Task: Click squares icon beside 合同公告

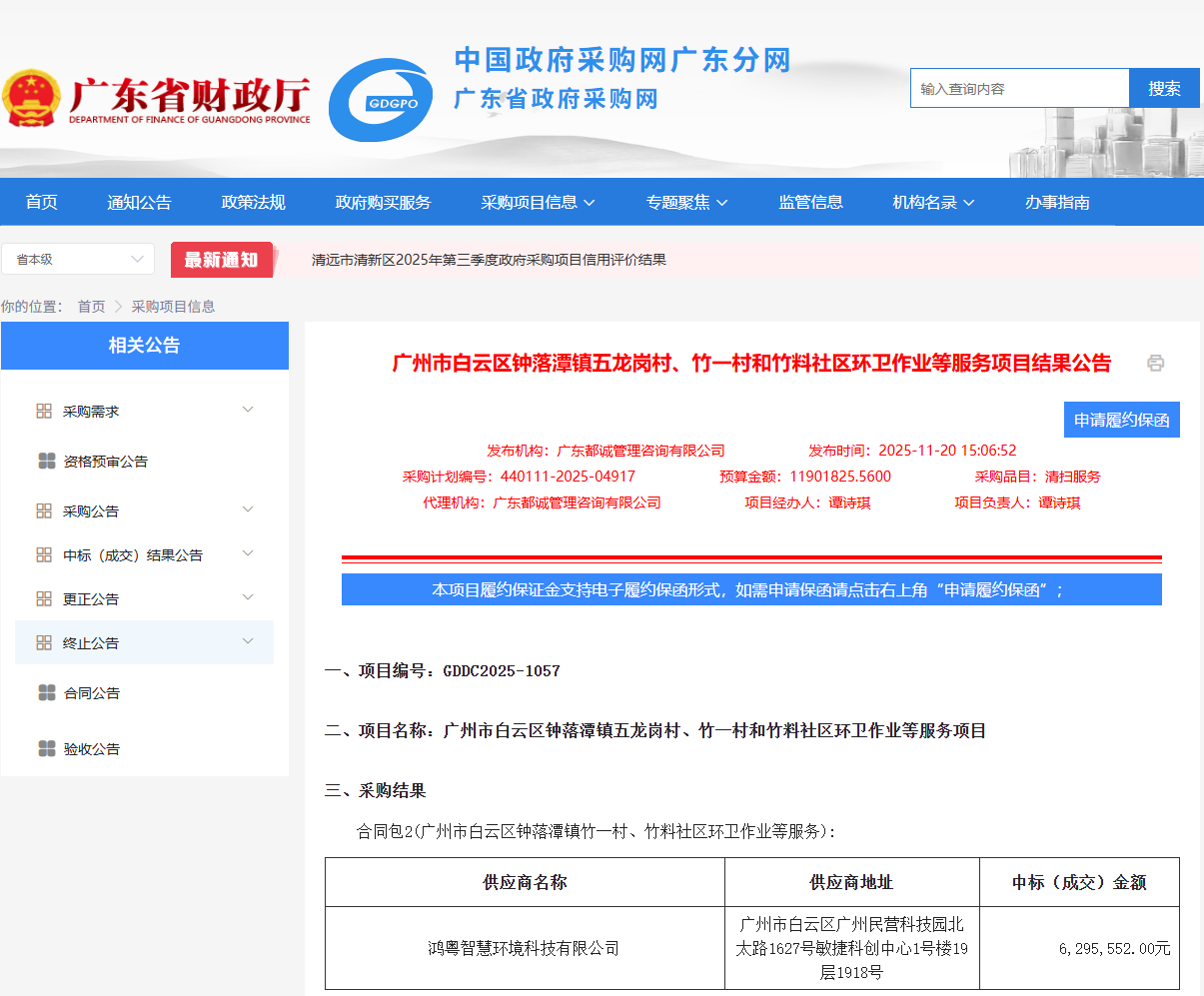Action: click(46, 692)
